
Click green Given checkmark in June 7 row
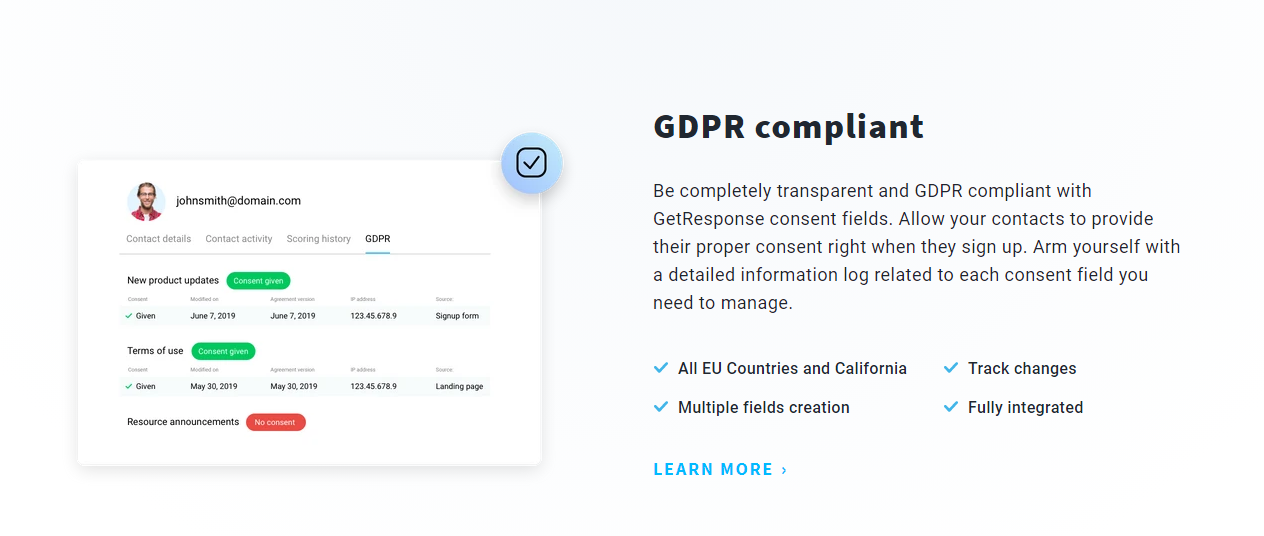pos(129,316)
